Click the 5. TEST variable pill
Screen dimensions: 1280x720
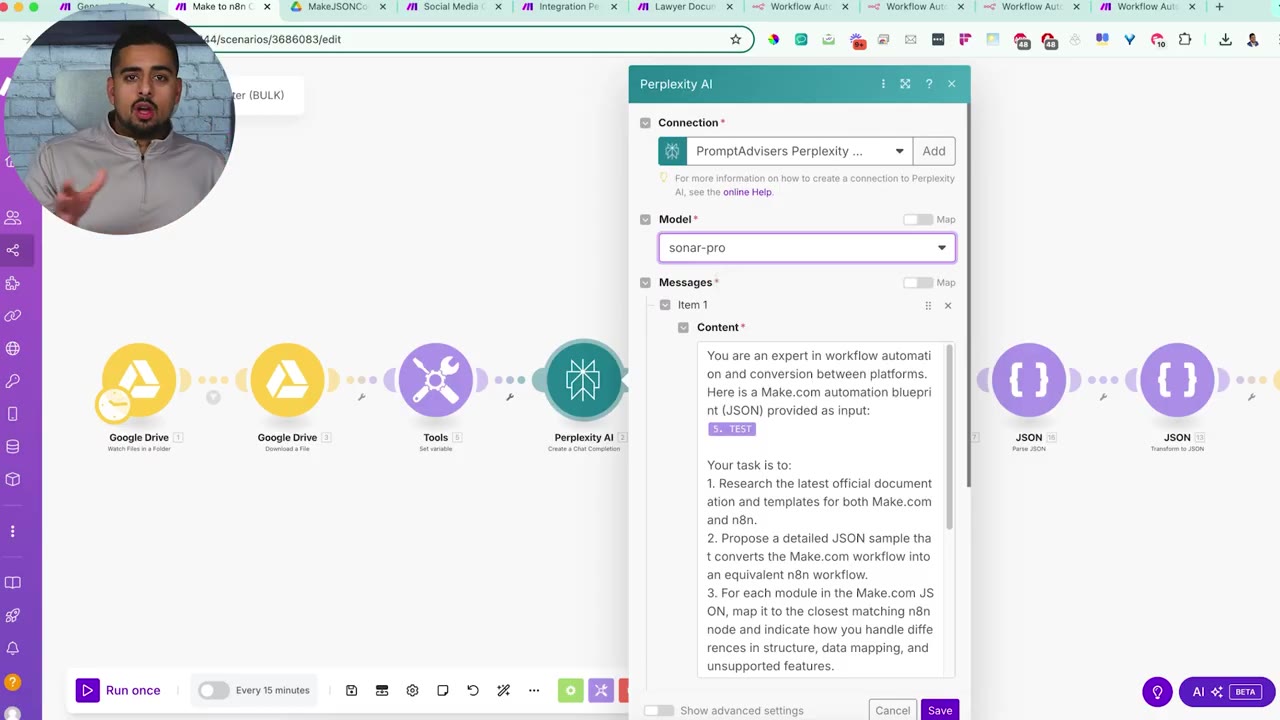732,428
